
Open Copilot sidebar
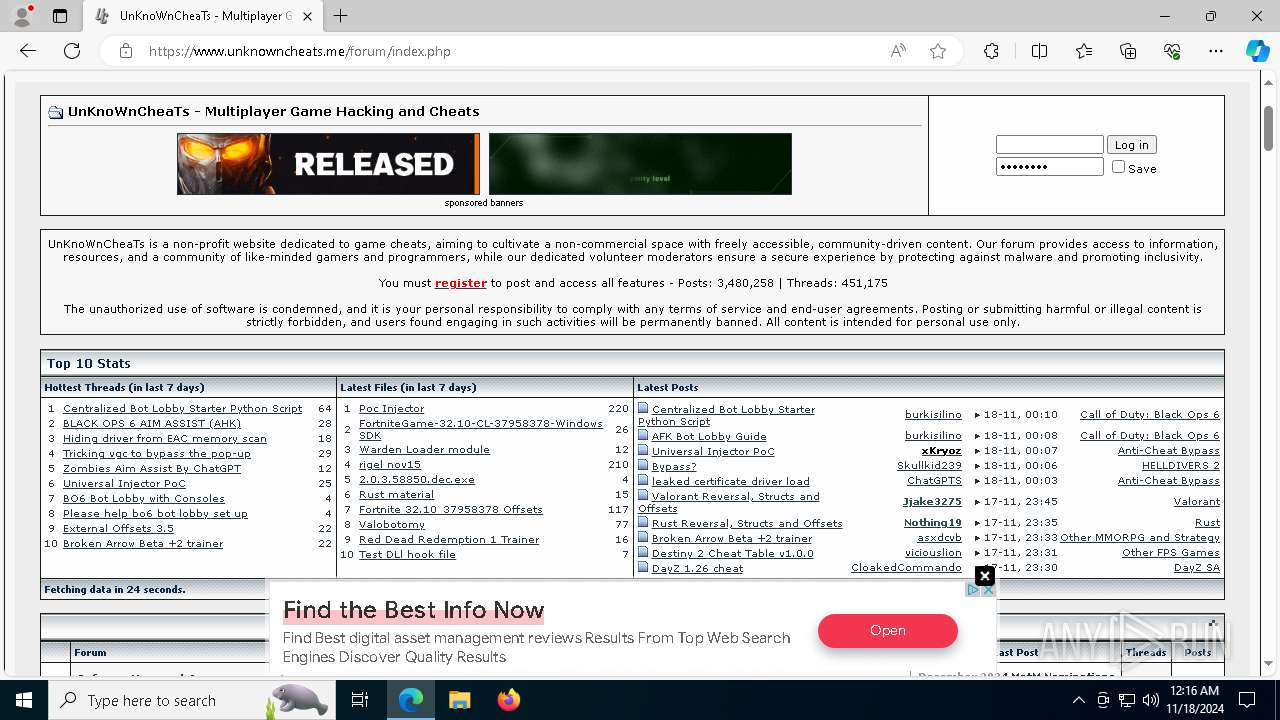(x=1257, y=51)
